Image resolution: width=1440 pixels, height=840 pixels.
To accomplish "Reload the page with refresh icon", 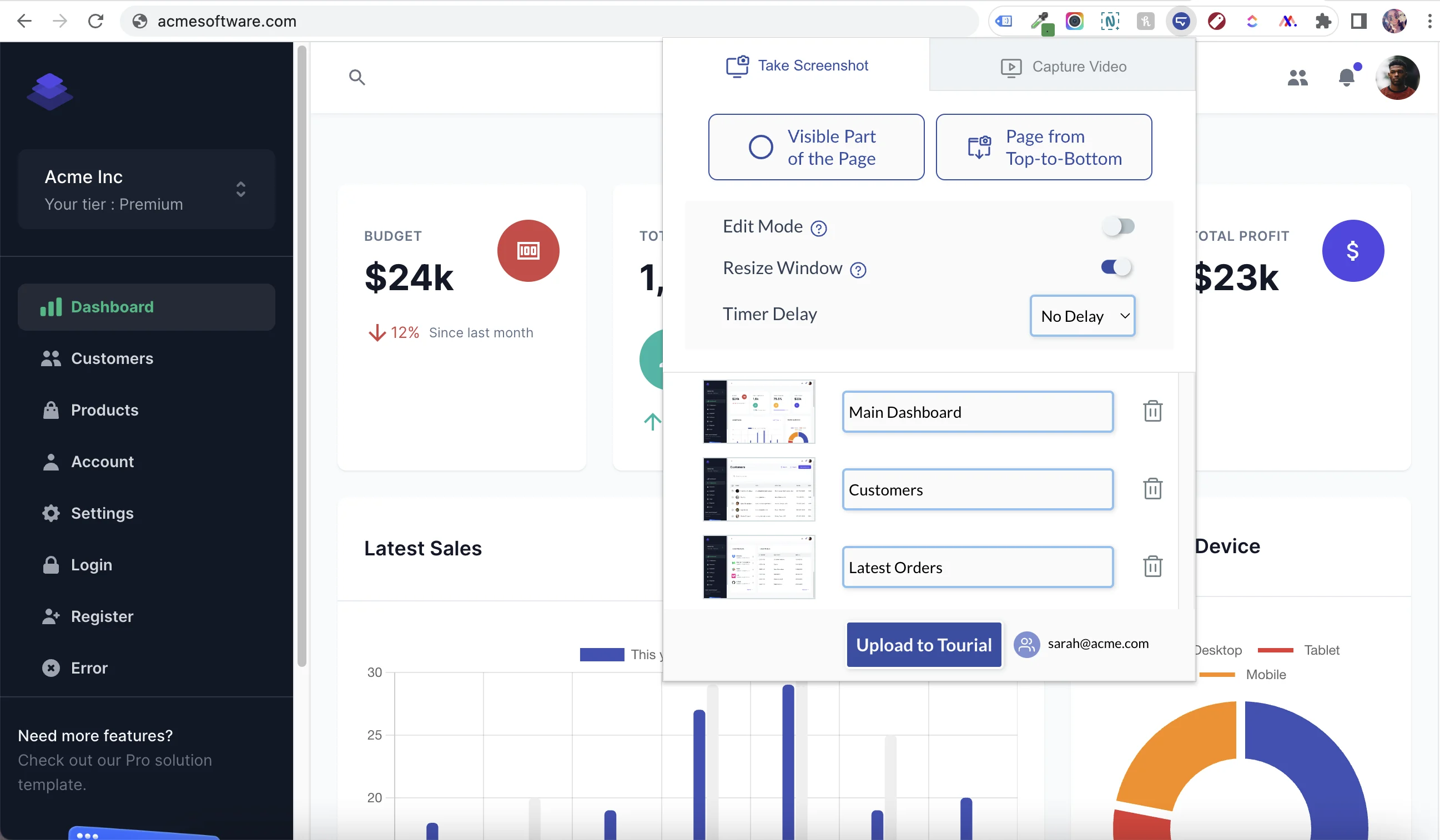I will [95, 21].
